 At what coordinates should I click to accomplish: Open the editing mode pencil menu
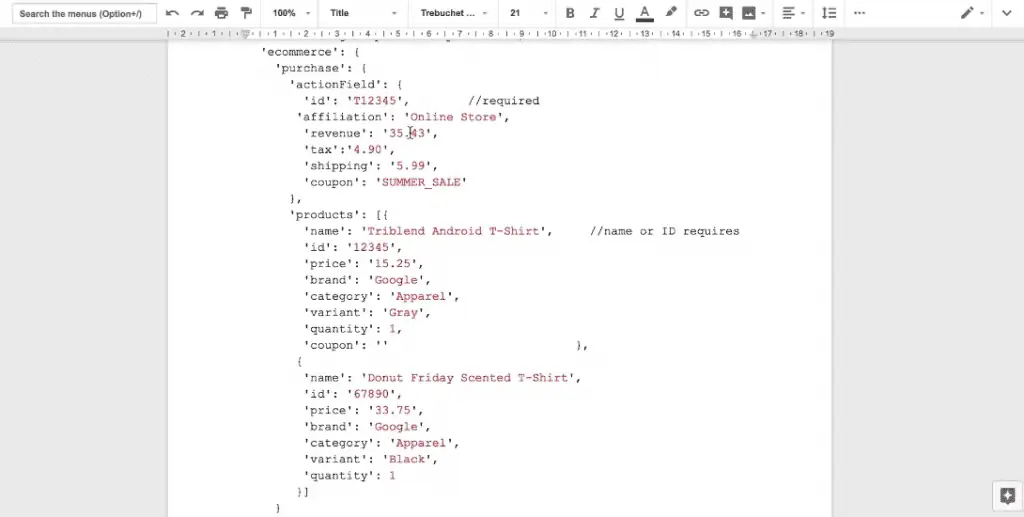pyautogui.click(x=967, y=13)
